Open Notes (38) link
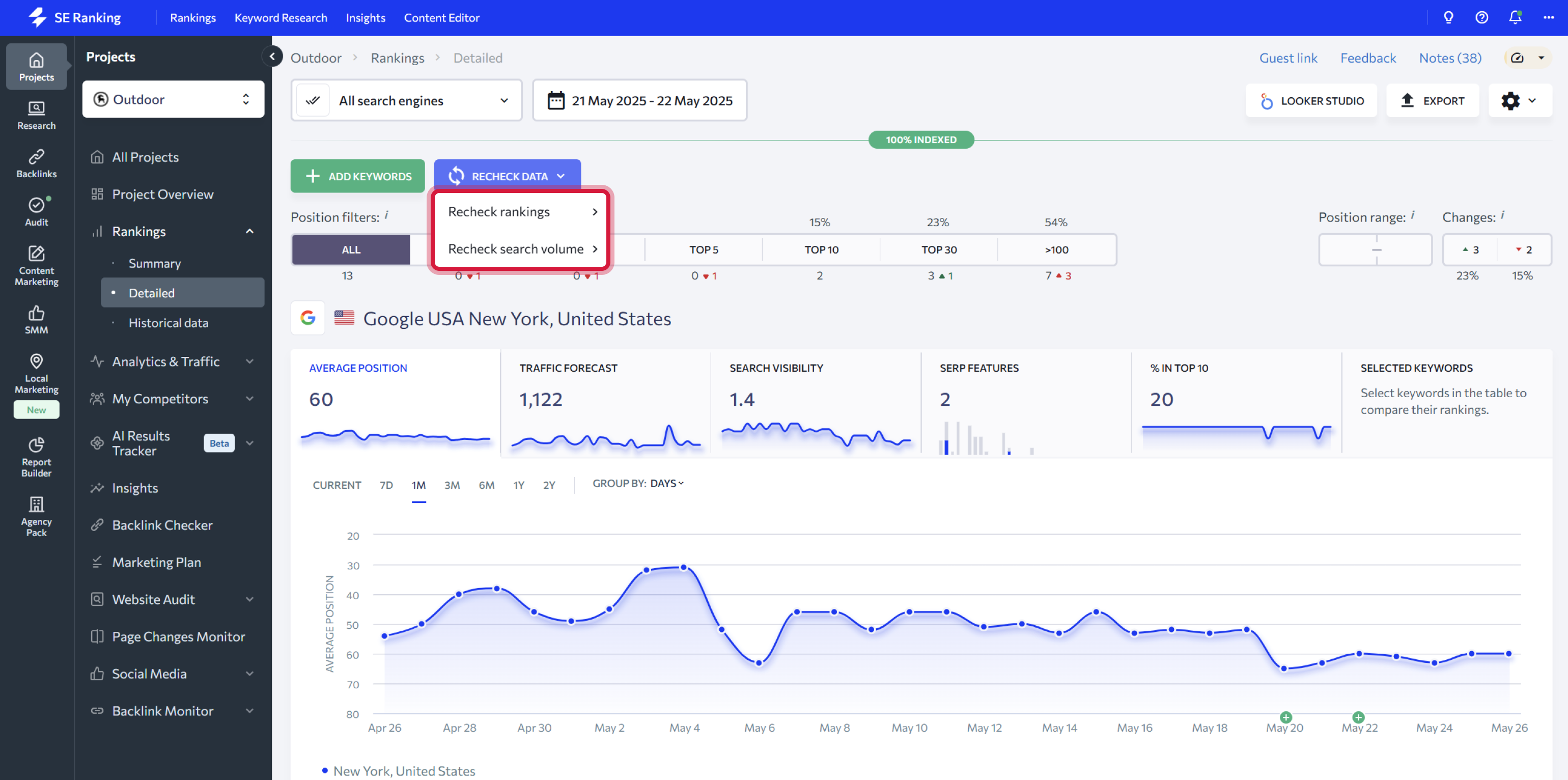 (1450, 58)
